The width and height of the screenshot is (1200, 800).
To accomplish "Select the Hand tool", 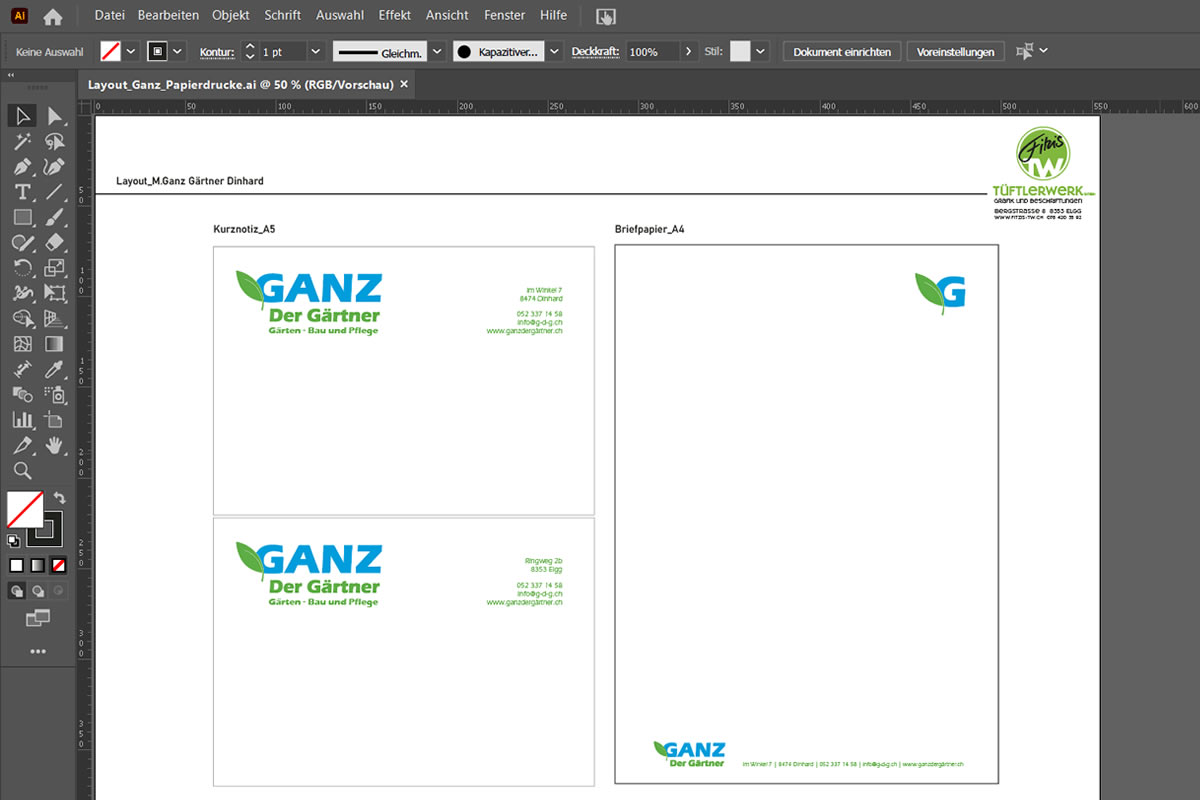I will 54,445.
